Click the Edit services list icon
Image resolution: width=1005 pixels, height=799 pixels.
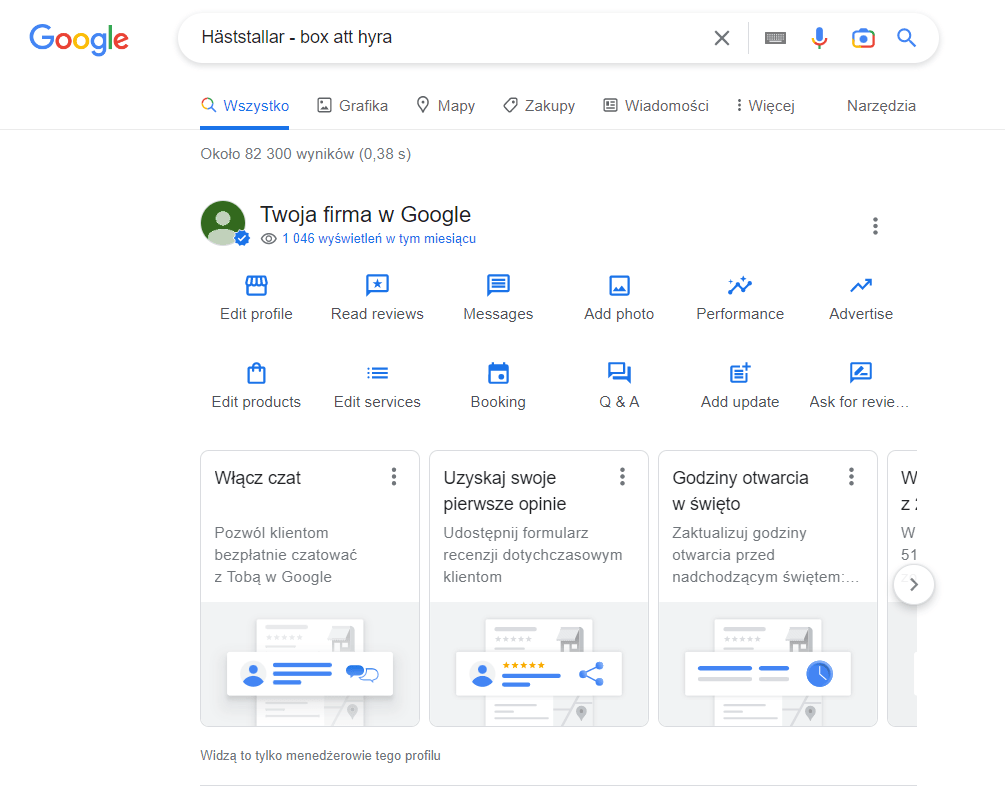378,373
